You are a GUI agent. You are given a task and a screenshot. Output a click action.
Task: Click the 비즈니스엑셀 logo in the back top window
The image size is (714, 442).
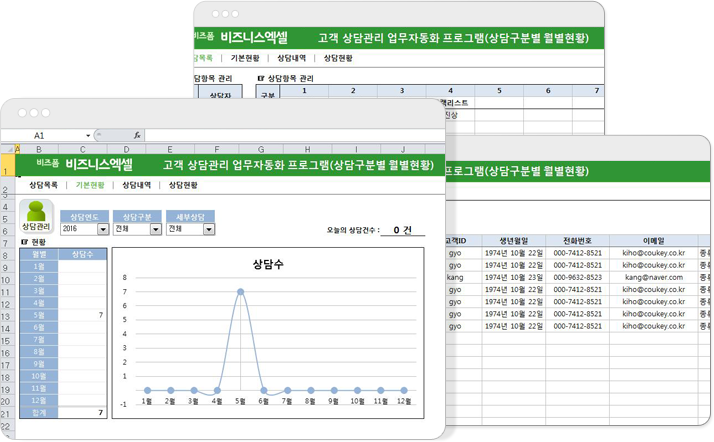tap(254, 37)
